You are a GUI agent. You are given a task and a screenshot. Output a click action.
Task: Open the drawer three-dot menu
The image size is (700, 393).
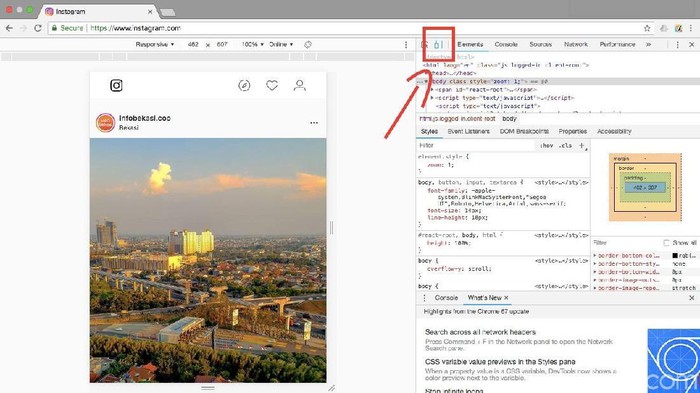coord(424,298)
